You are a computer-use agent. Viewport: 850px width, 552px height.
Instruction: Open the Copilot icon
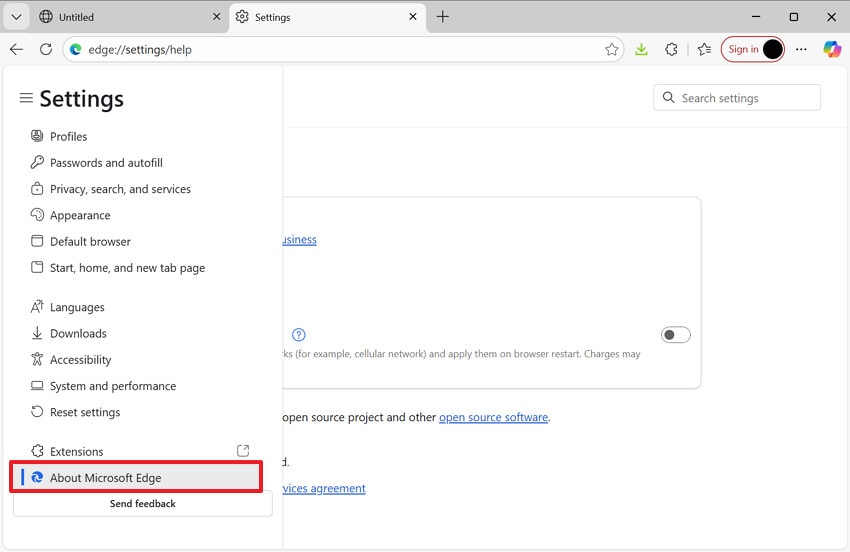click(832, 49)
